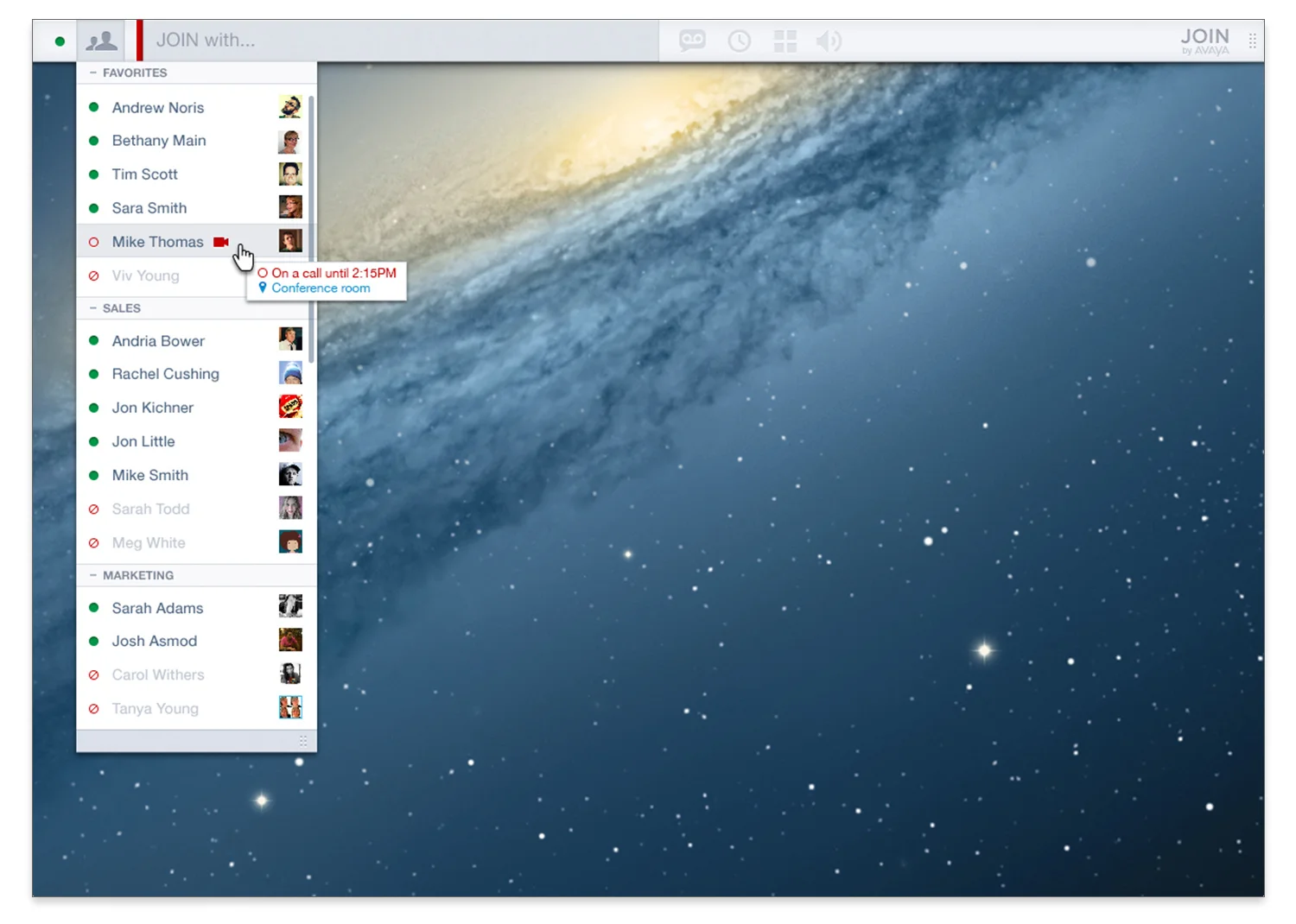Click Rachel Cushing's avatar picture
Viewport: 1296px width, 924px height.
pos(290,373)
